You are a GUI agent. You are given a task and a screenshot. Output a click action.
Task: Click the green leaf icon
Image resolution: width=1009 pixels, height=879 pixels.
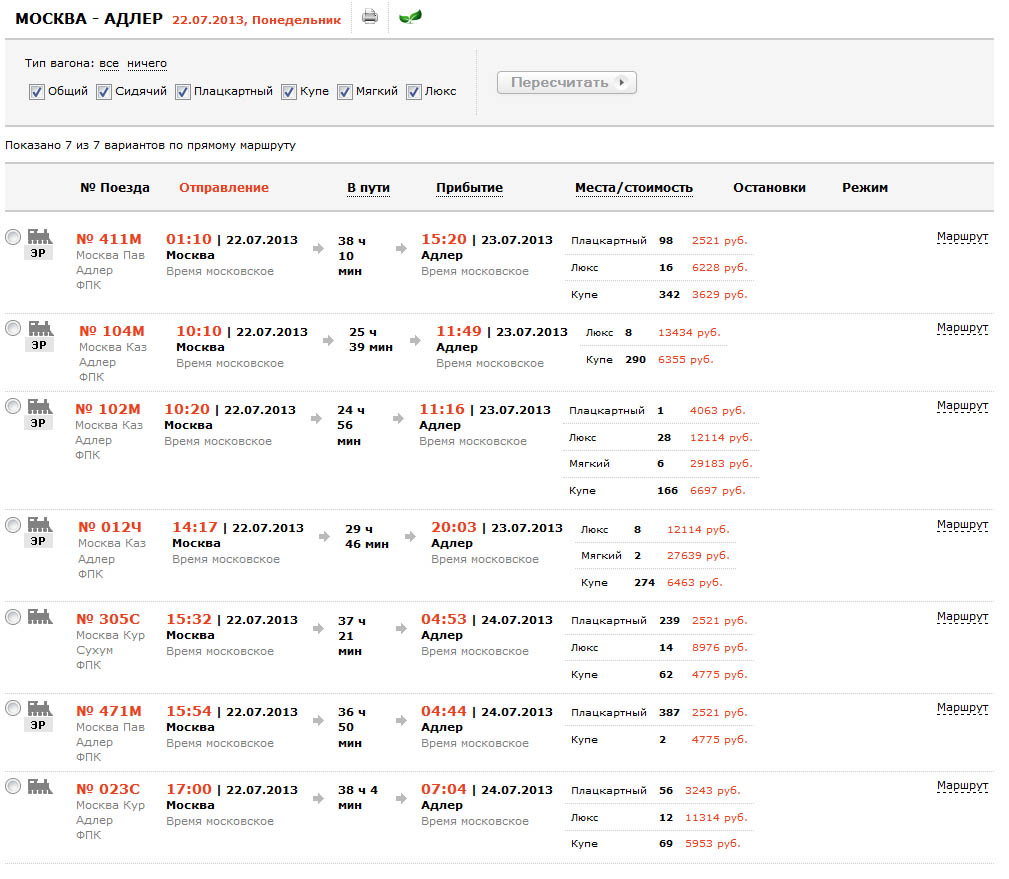pos(410,17)
